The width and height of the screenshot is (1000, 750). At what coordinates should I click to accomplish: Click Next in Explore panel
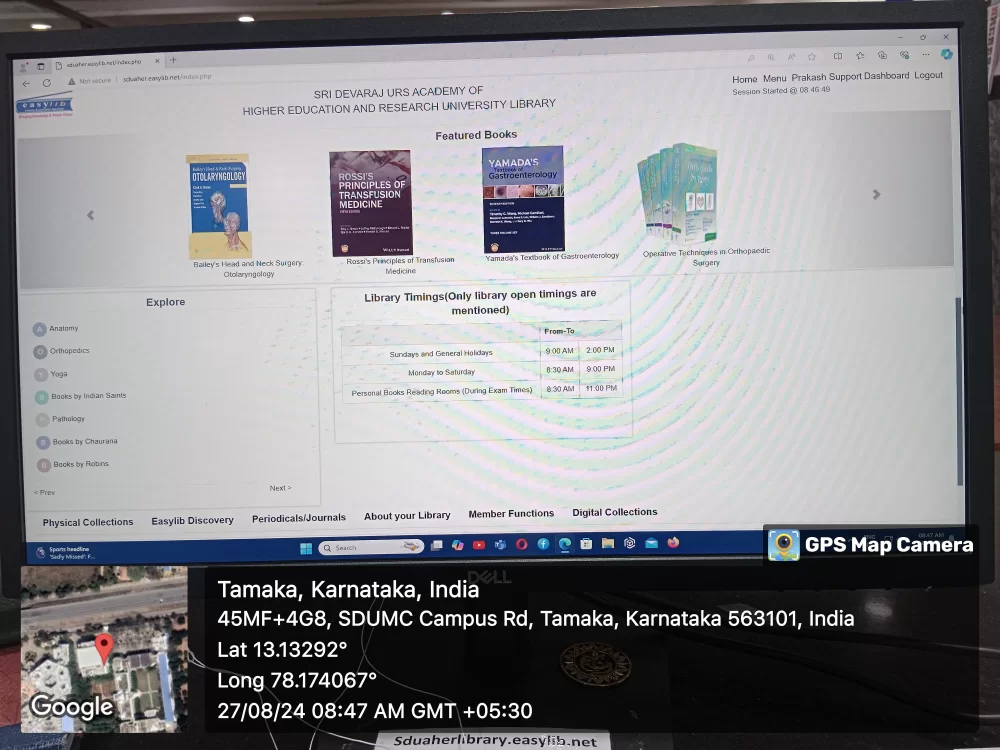click(x=280, y=488)
